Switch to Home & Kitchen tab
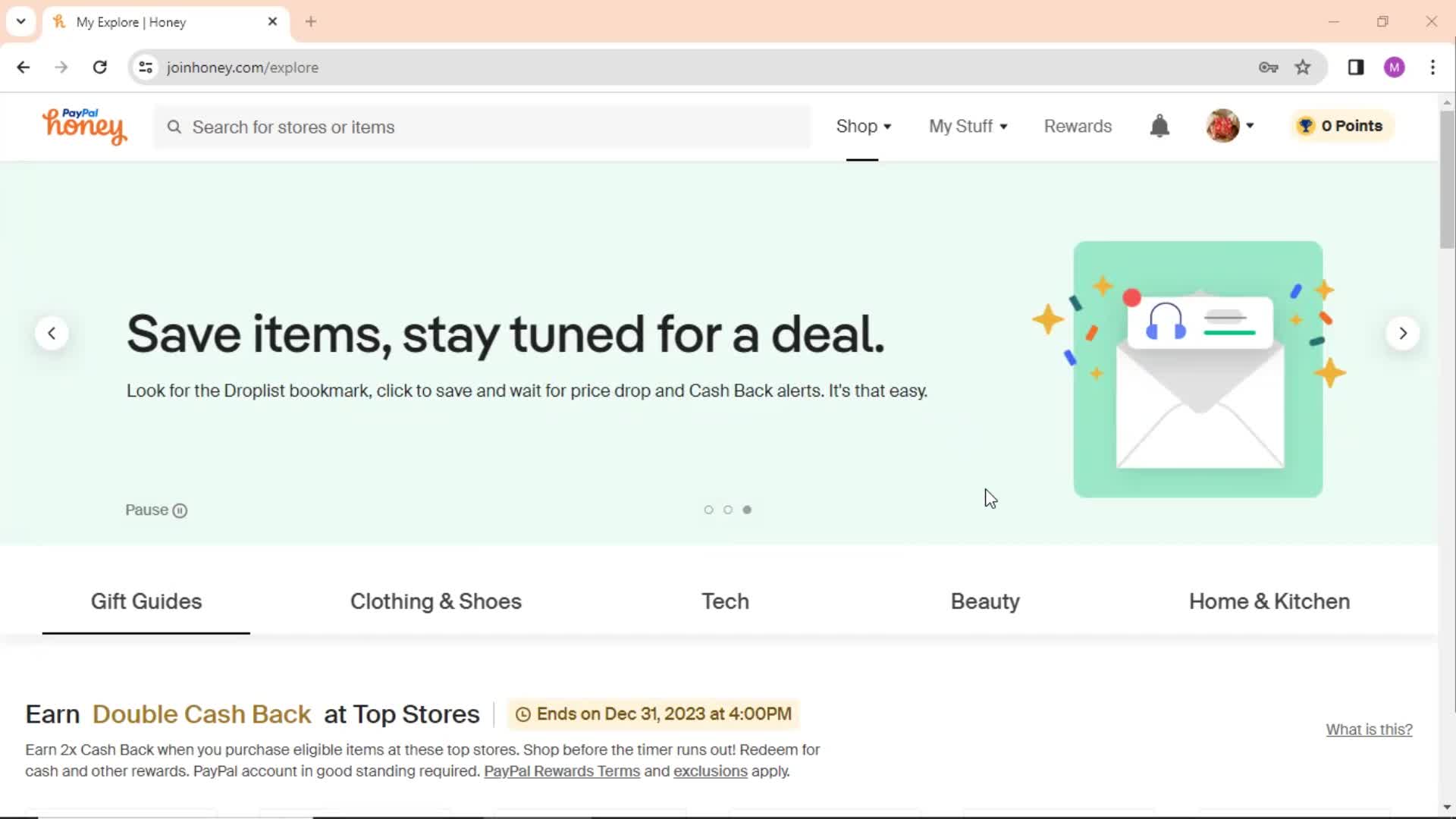 click(1269, 601)
